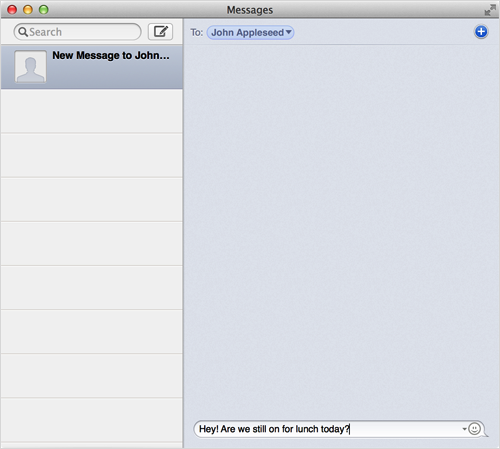Viewport: 500px width, 449px height.
Task: Open the New Message to John conversation
Action: coord(92,67)
